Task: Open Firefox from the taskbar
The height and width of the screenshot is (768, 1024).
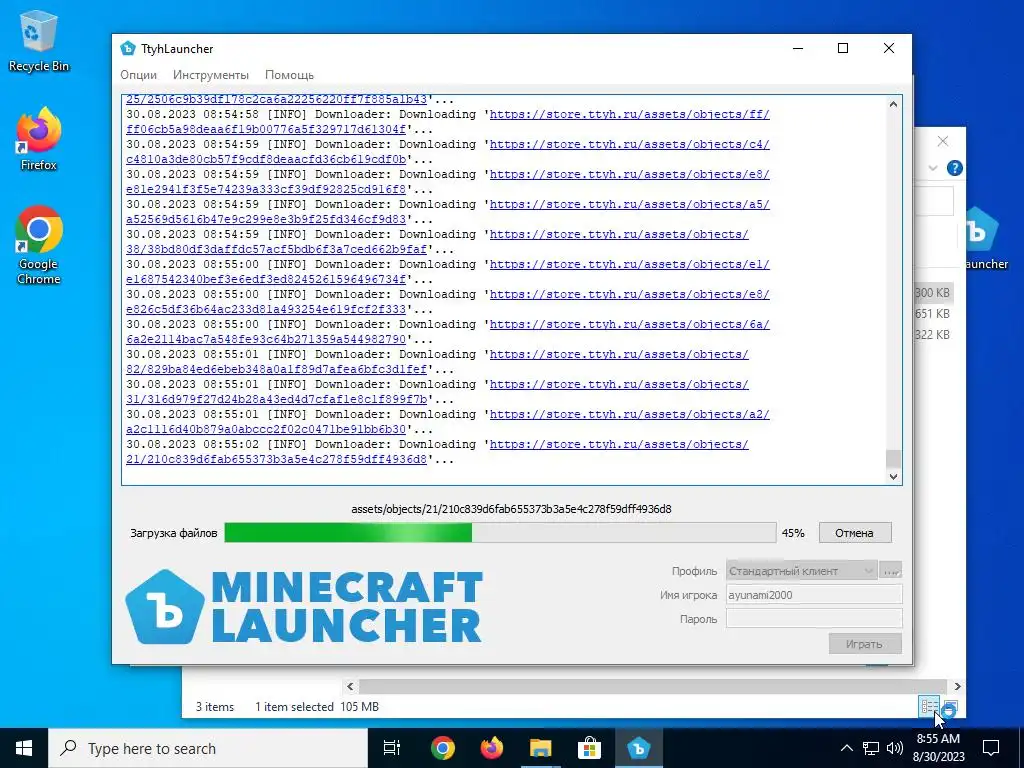Action: pos(491,748)
